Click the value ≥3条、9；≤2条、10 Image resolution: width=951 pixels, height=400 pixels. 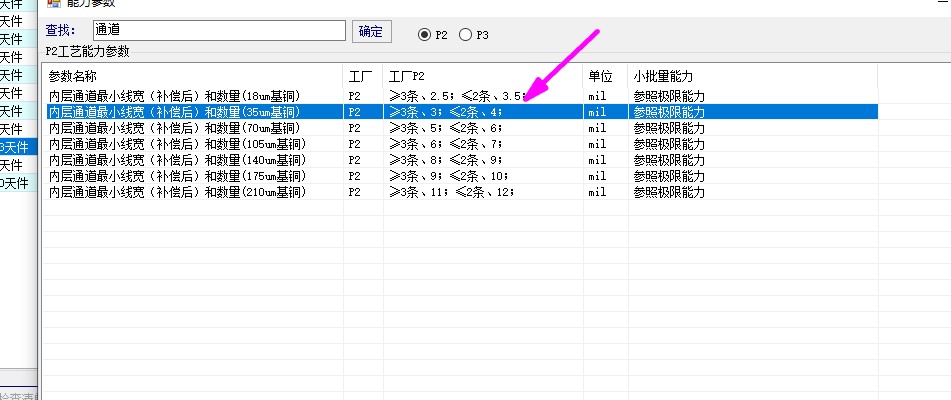coord(449,176)
